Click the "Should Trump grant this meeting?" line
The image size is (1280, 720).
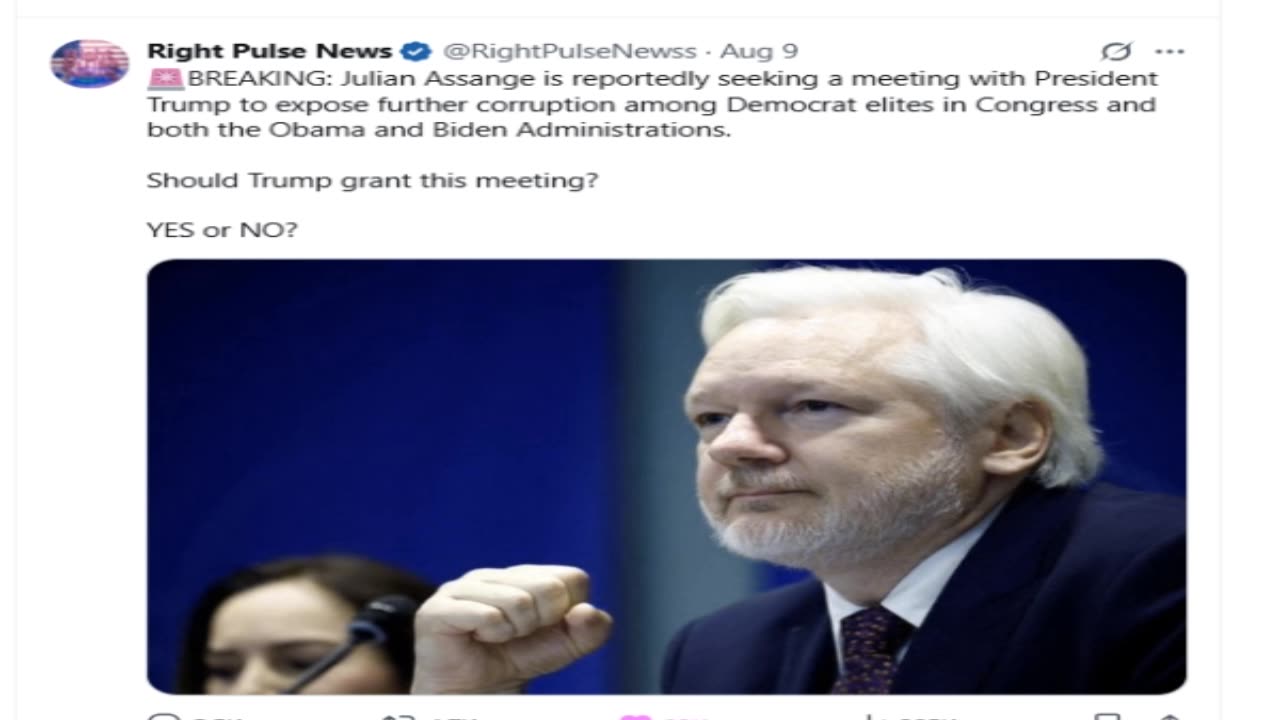pyautogui.click(x=372, y=181)
